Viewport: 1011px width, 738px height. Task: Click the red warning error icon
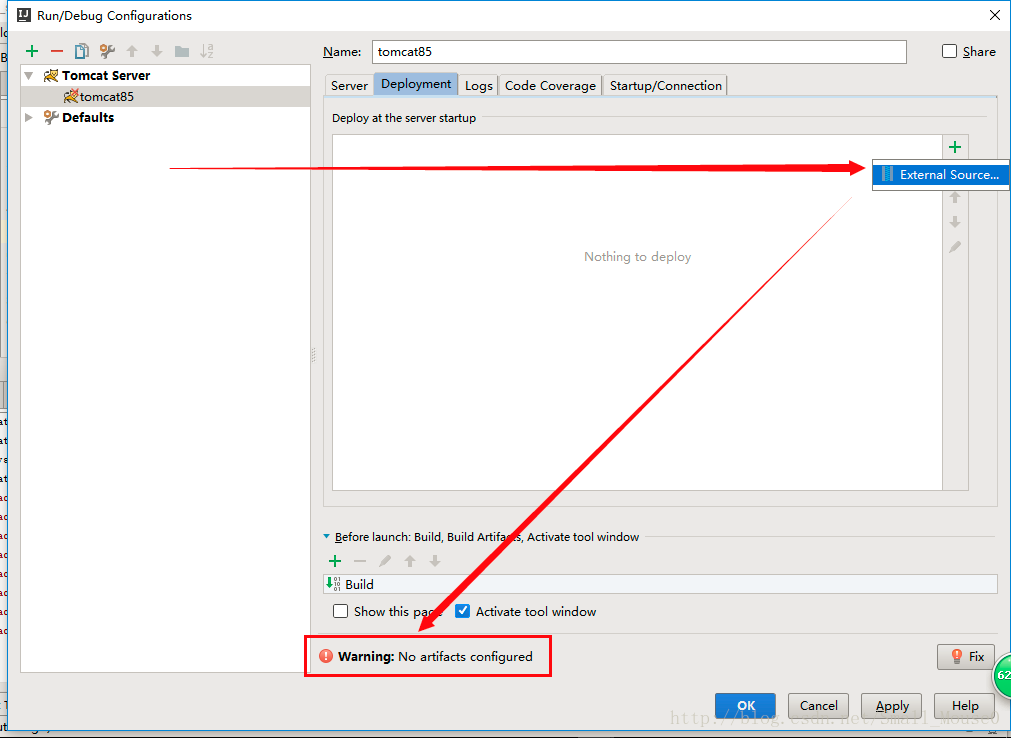click(x=326, y=656)
